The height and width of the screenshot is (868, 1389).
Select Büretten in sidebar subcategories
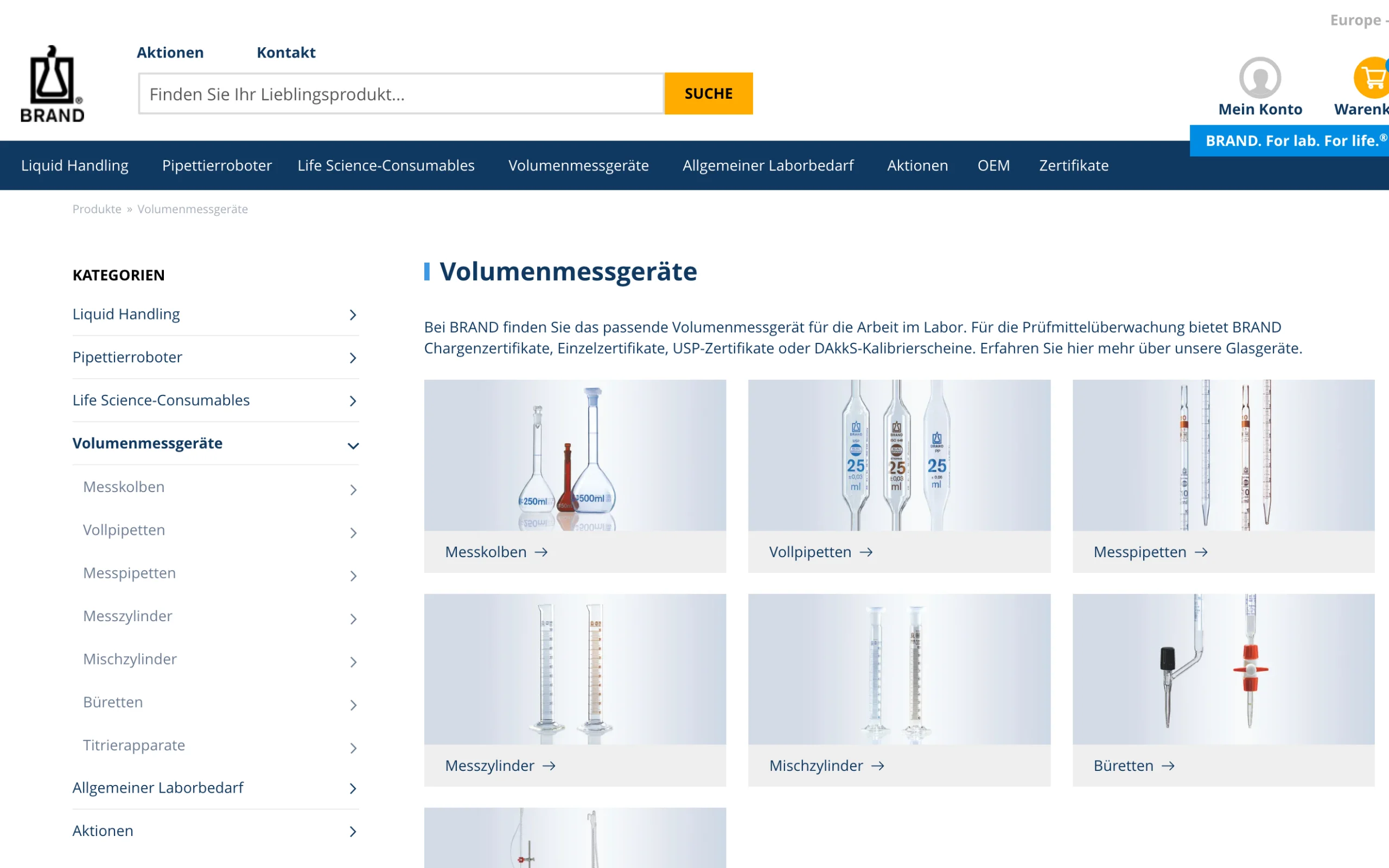[113, 703]
